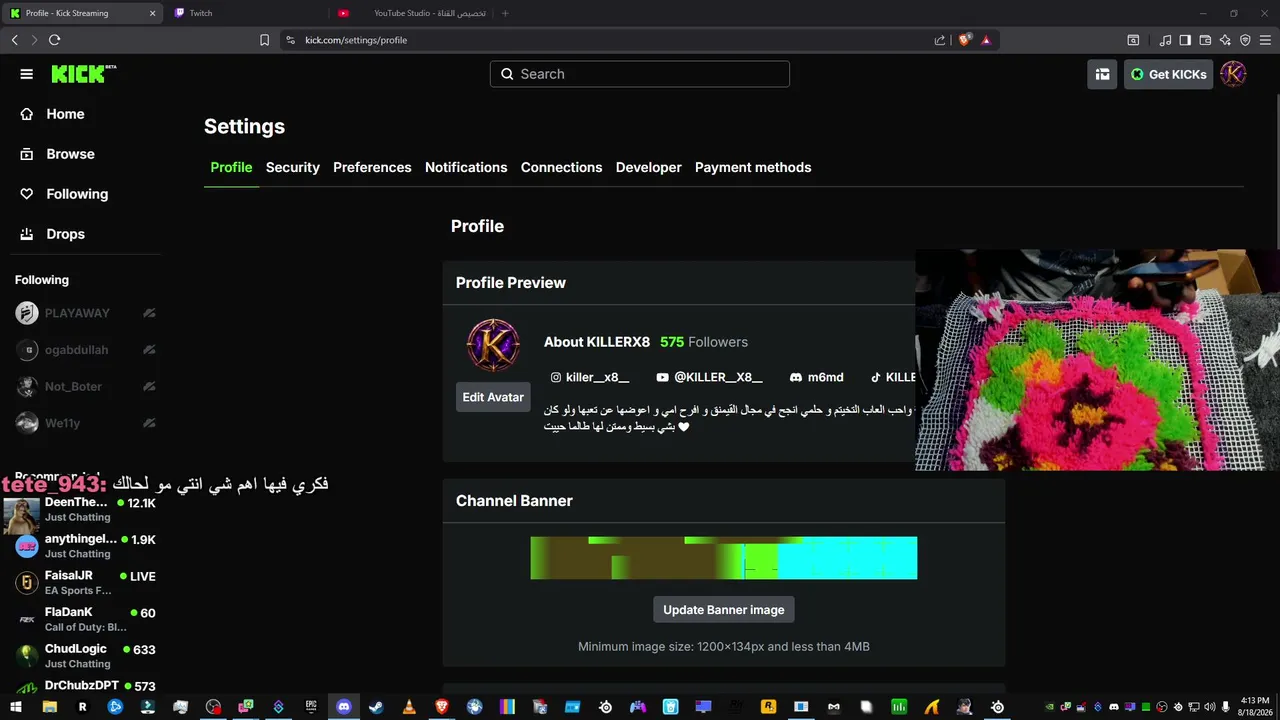The image size is (1280, 720).
Task: Open the Brave Shields icon
Action: click(x=965, y=40)
